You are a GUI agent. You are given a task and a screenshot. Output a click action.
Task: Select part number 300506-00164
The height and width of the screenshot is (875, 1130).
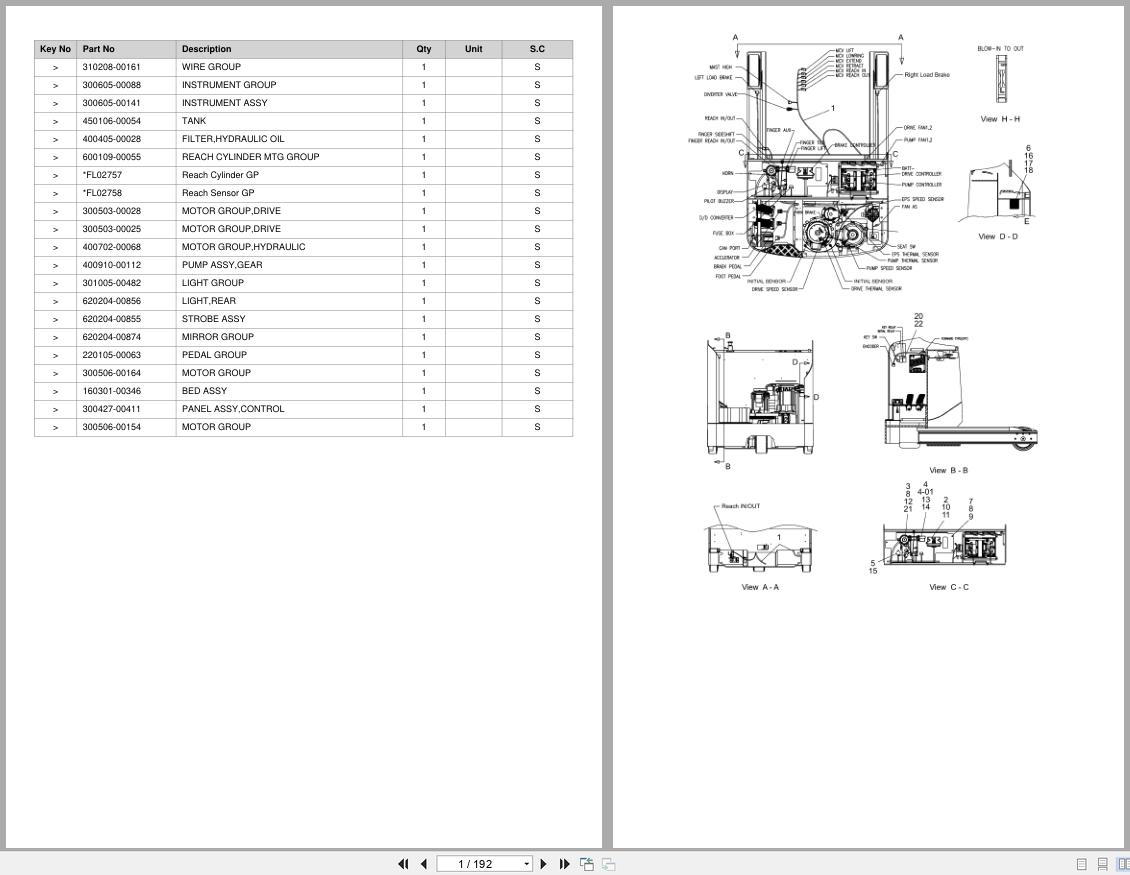(x=112, y=373)
